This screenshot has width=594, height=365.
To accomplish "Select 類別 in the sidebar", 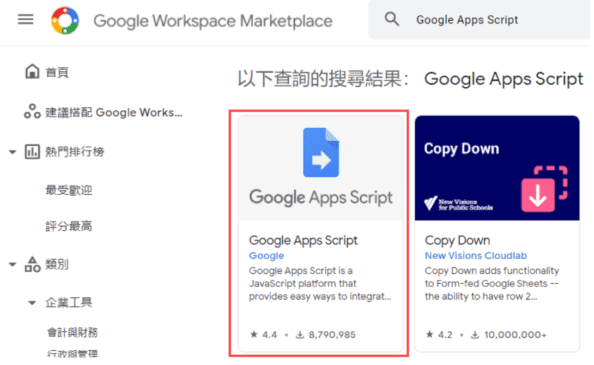I will coord(57,264).
